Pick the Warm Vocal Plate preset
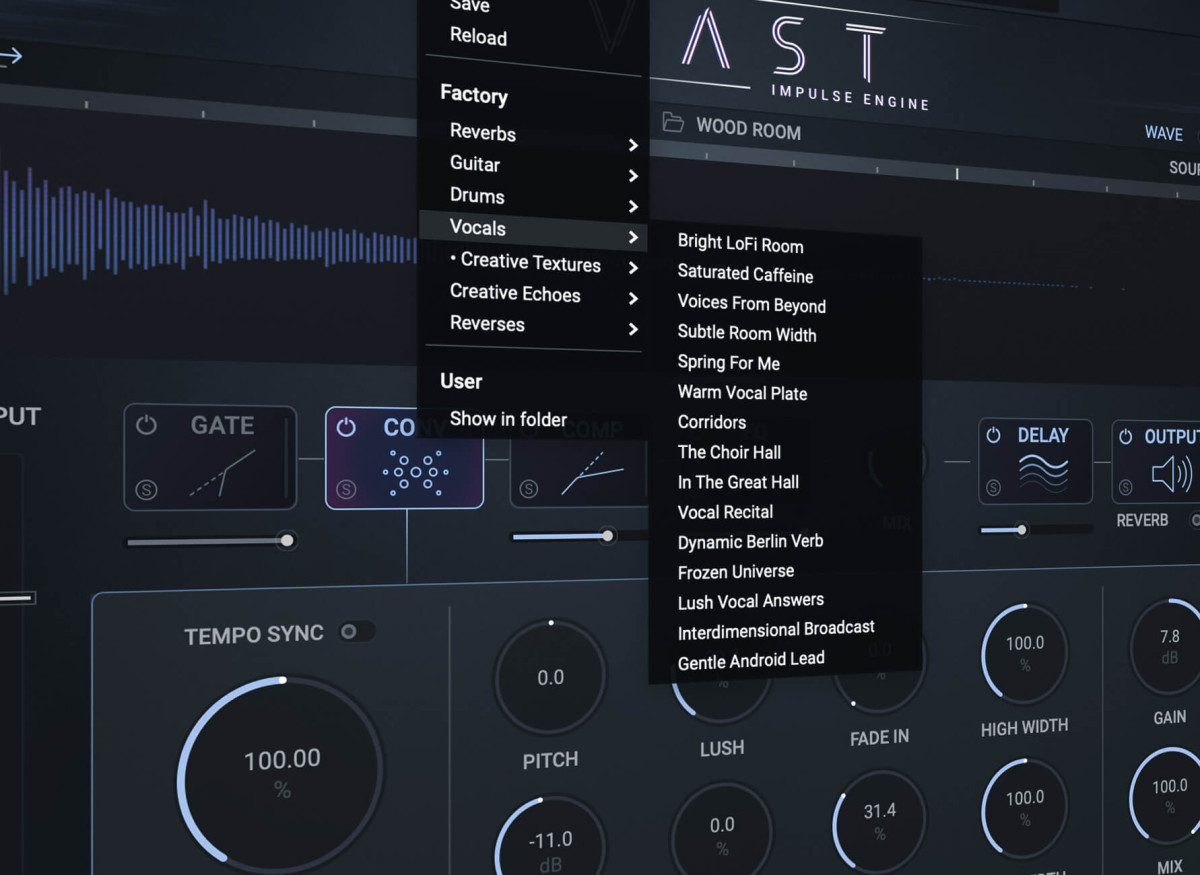Image resolution: width=1200 pixels, height=875 pixels. (x=742, y=393)
